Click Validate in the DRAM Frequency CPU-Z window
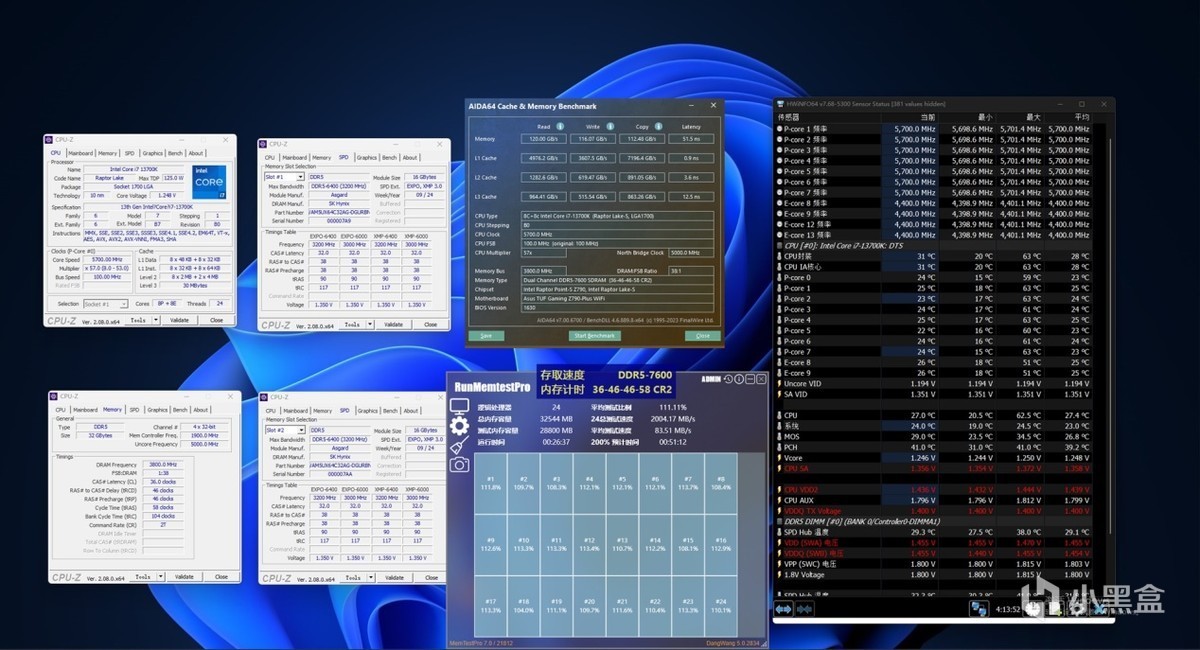 click(184, 577)
